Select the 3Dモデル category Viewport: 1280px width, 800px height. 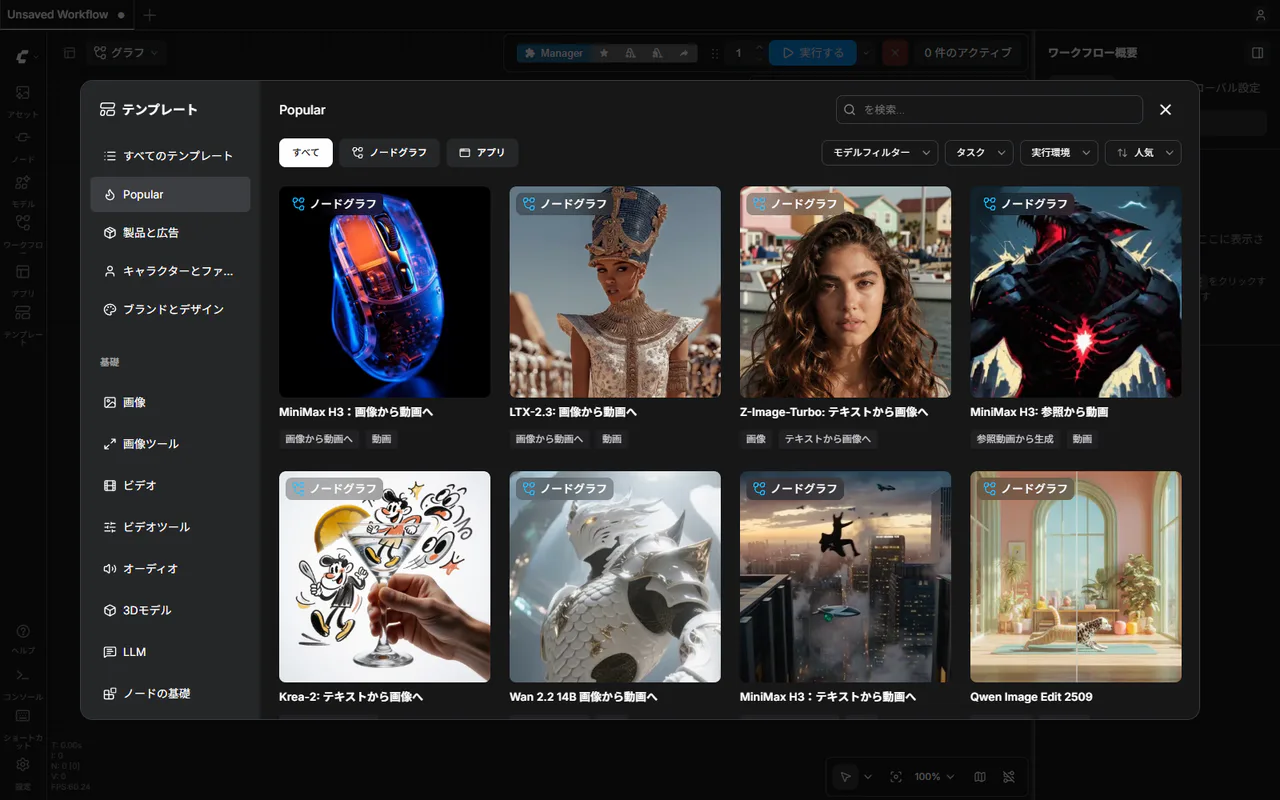170,611
